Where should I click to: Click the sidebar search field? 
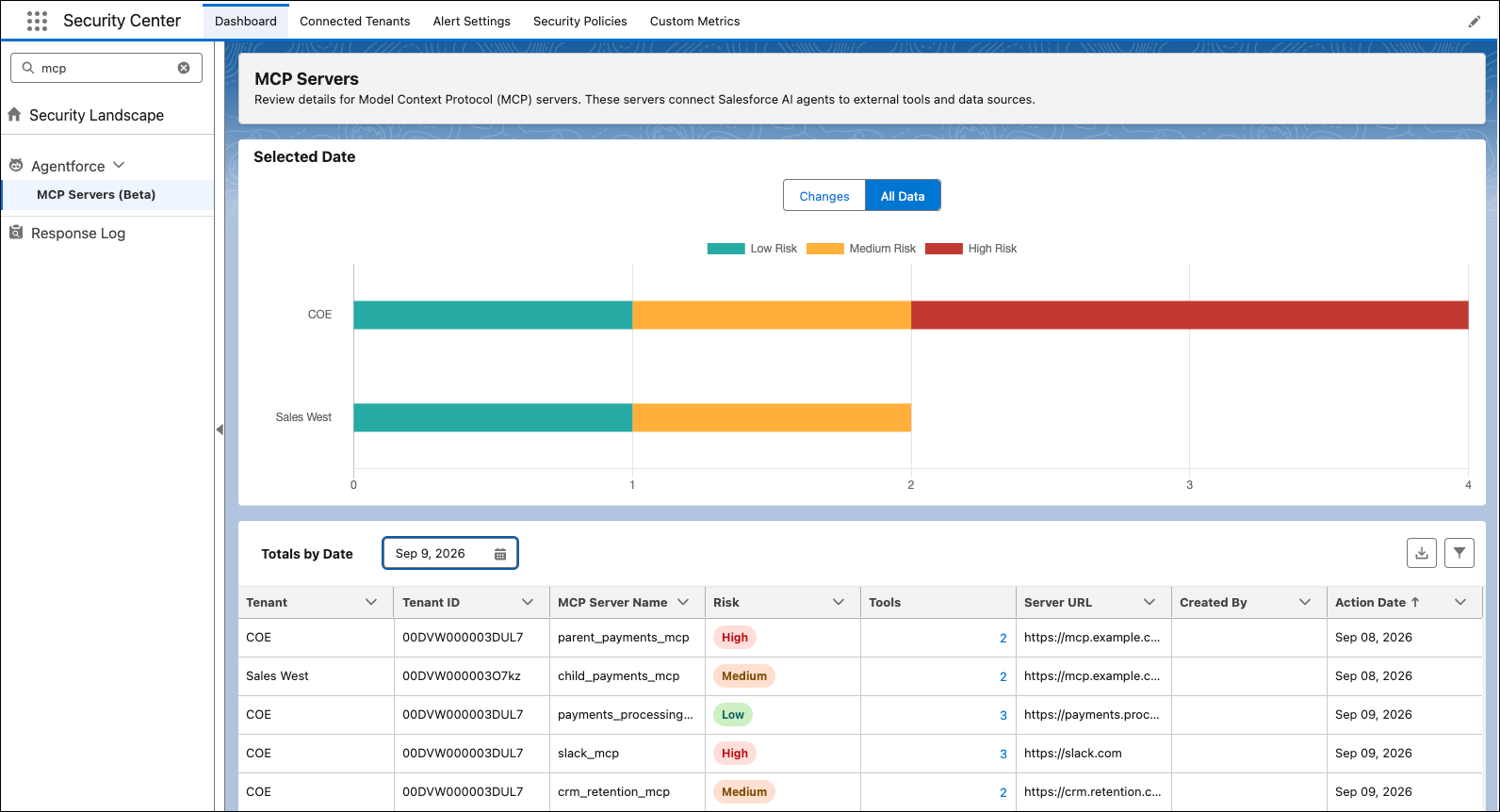click(x=106, y=68)
